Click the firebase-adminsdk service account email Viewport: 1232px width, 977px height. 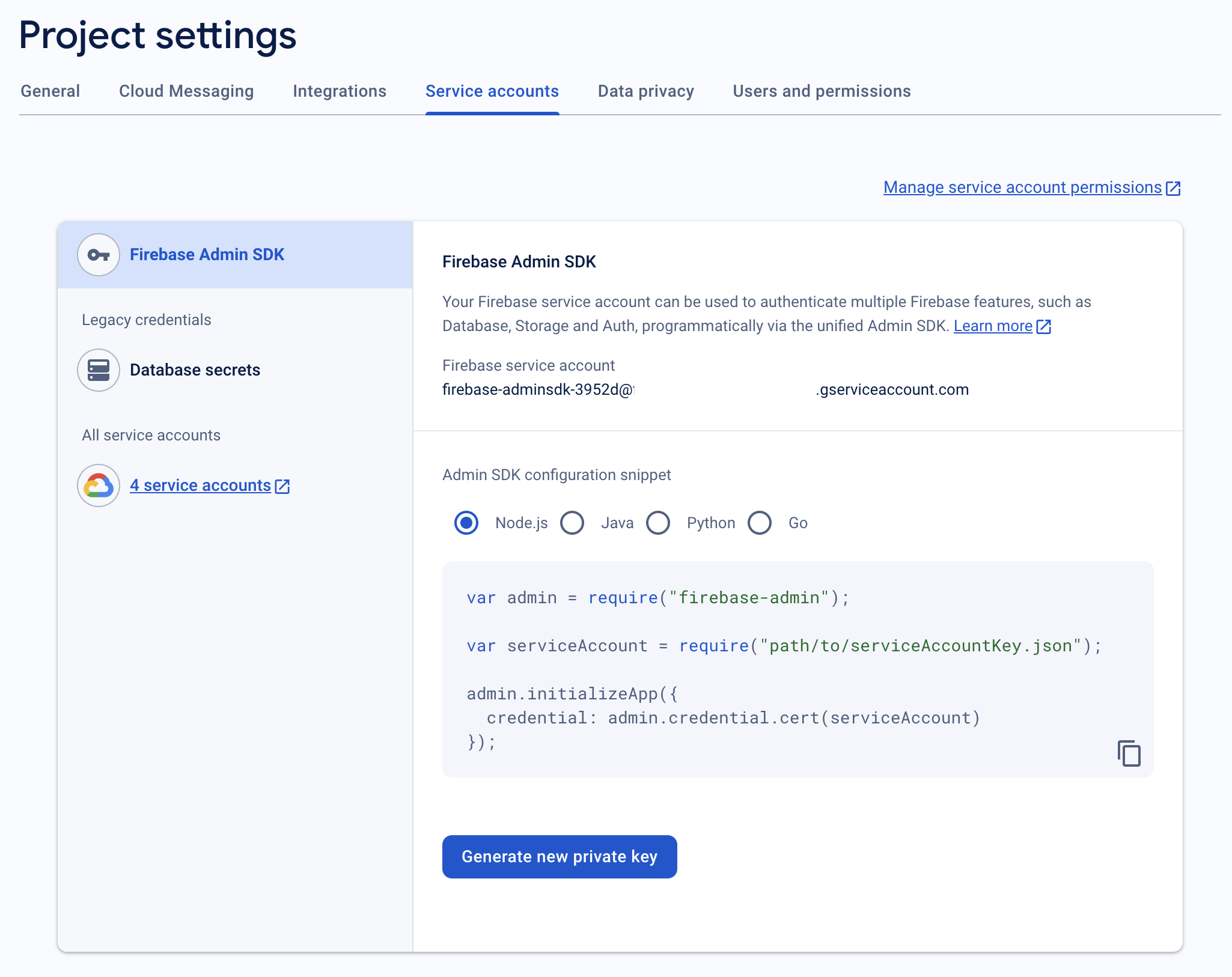tap(706, 390)
